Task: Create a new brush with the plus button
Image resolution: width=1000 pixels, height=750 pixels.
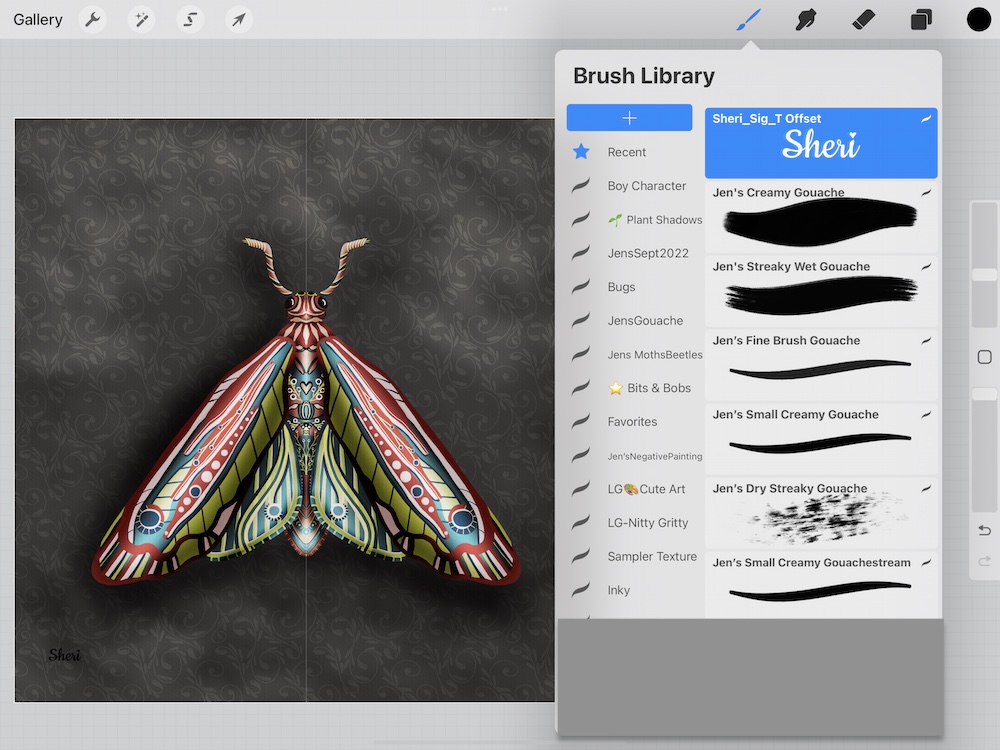Action: click(x=629, y=117)
